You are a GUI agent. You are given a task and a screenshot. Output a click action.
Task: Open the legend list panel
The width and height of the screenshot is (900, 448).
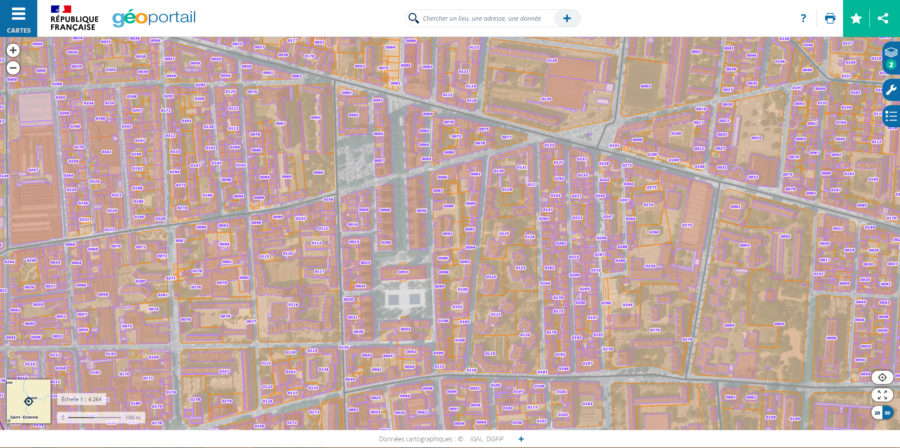click(x=891, y=116)
